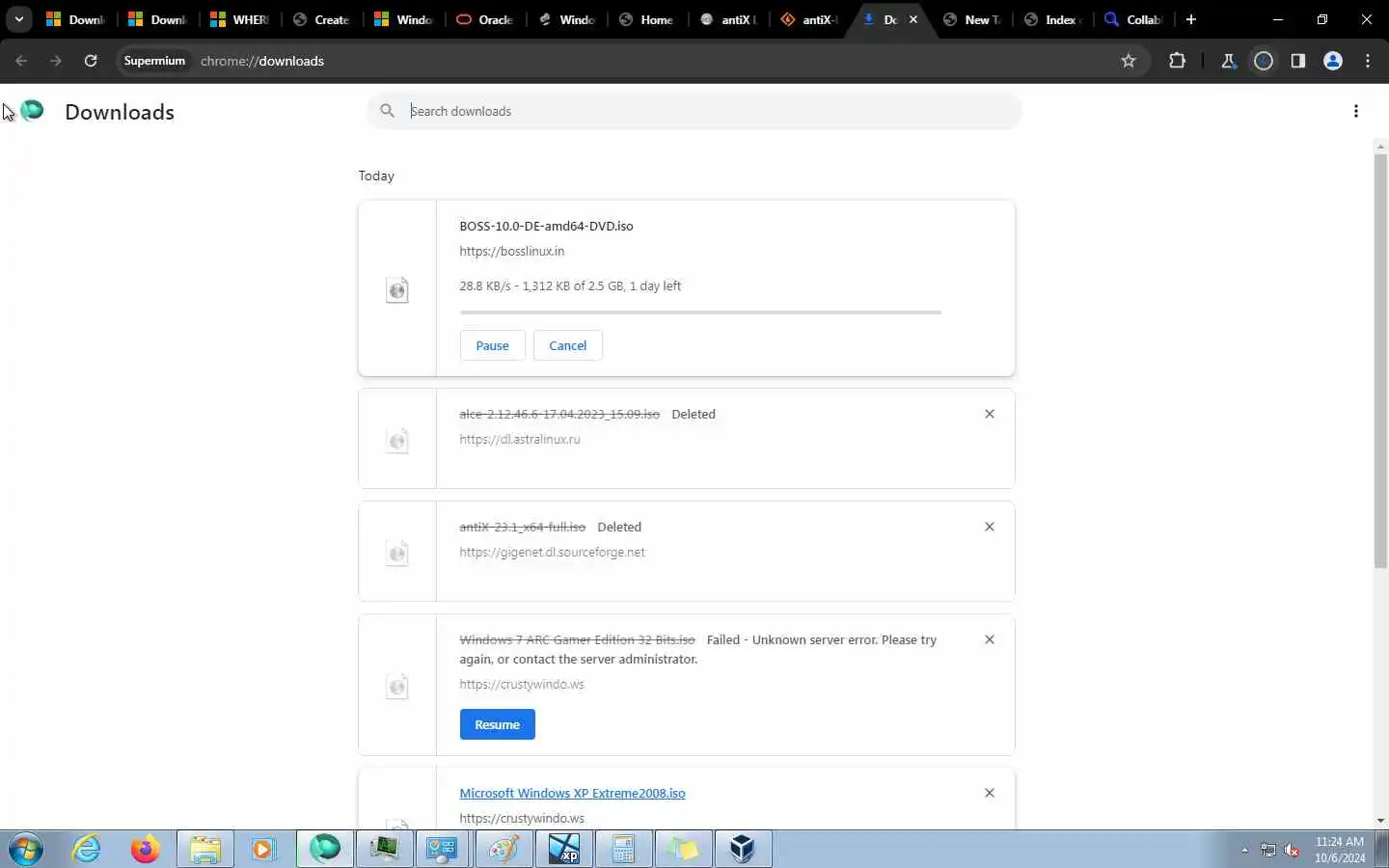
Task: Remove the alce ISO entry from list
Action: pos(989,414)
